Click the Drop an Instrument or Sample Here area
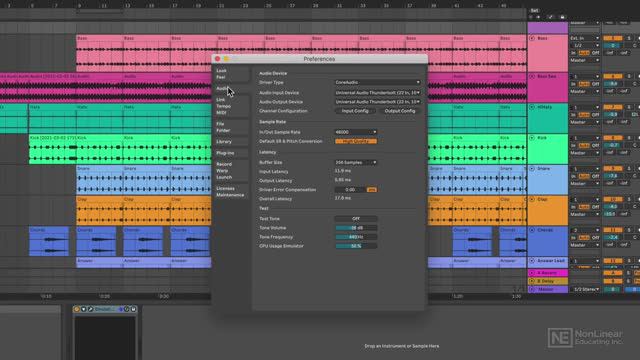This screenshot has height=360, width=640. coord(402,346)
